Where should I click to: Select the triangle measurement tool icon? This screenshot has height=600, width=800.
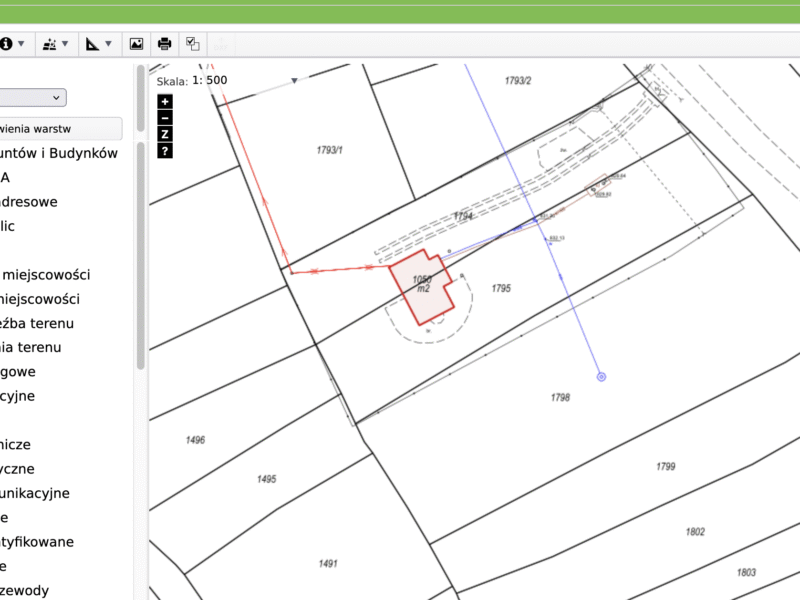tap(92, 44)
